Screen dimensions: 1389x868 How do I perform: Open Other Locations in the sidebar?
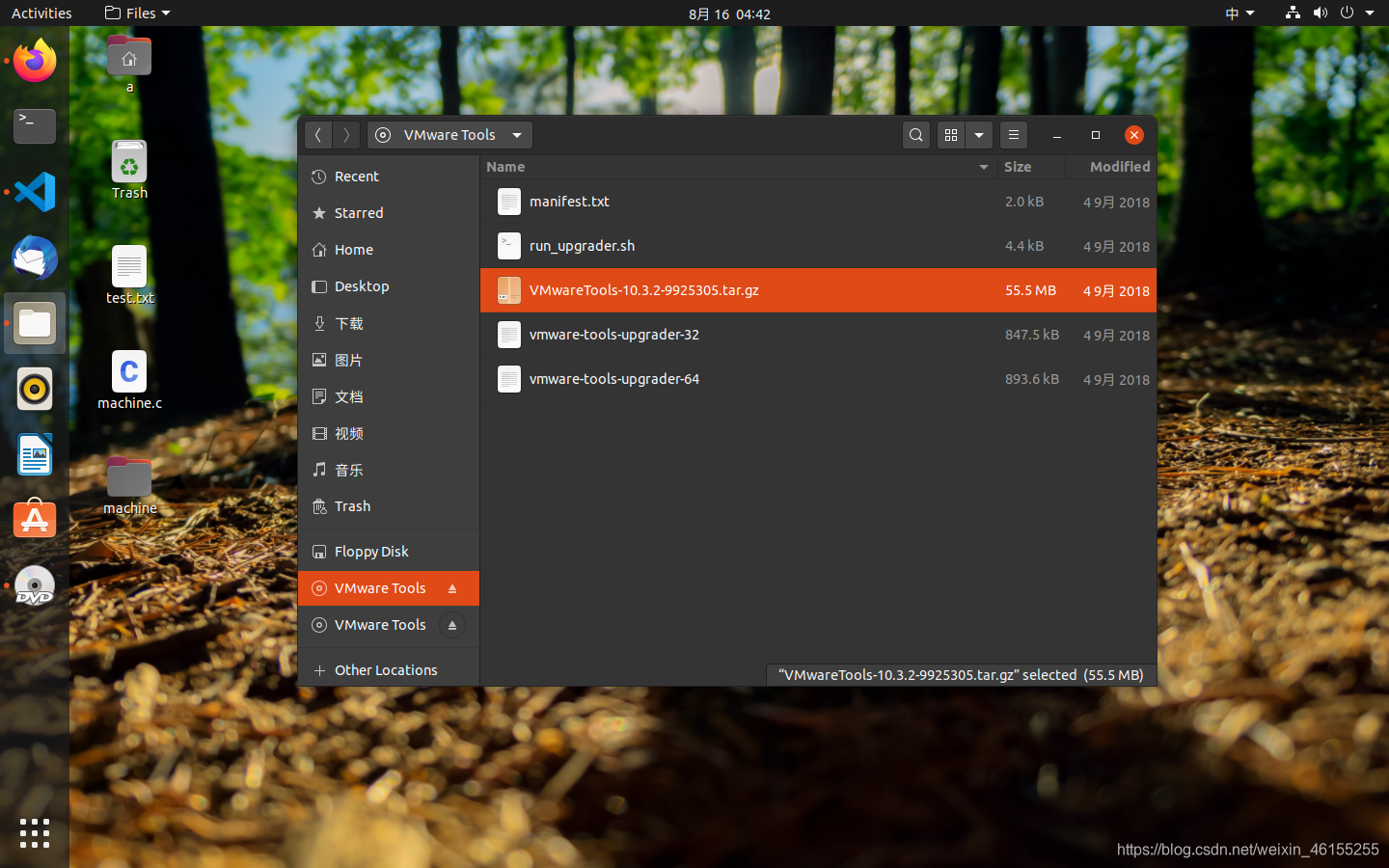point(389,670)
